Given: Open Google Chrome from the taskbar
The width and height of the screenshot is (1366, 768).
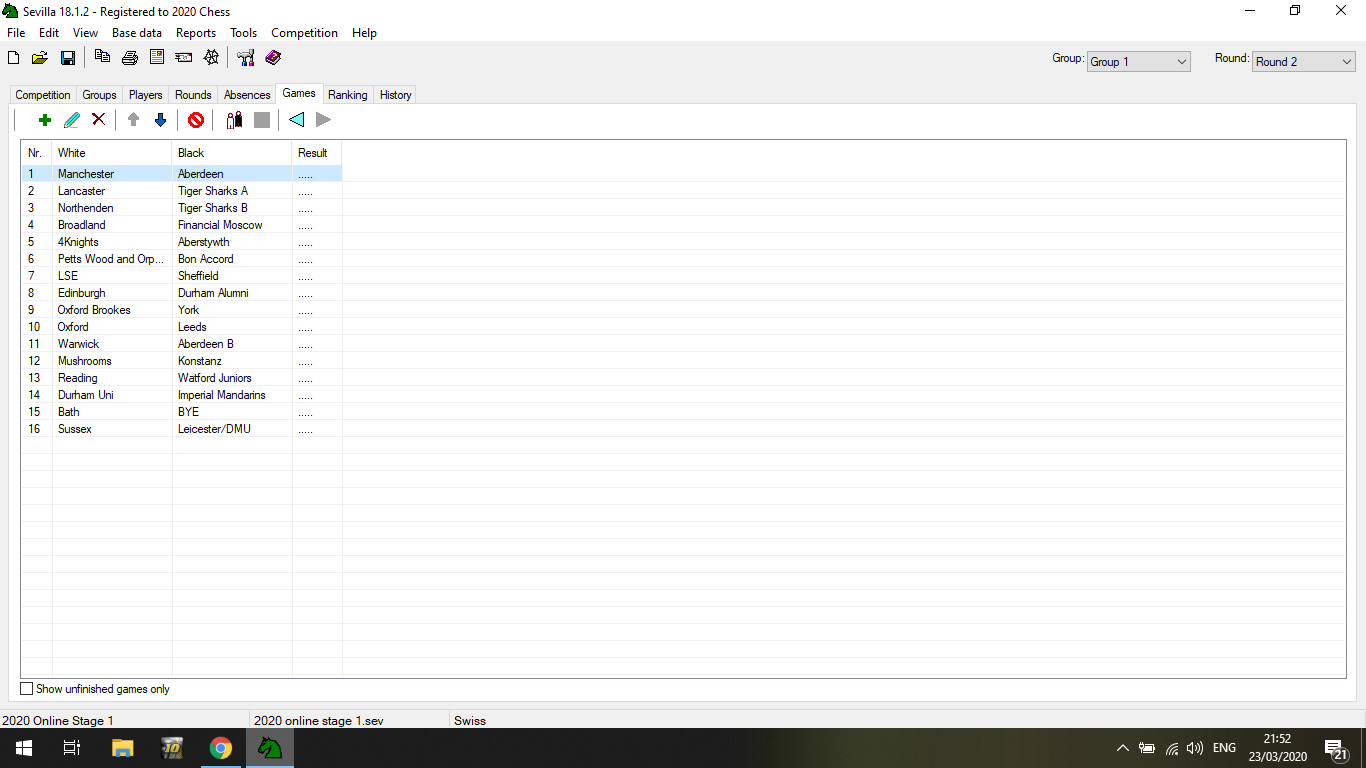Looking at the screenshot, I should coord(220,748).
